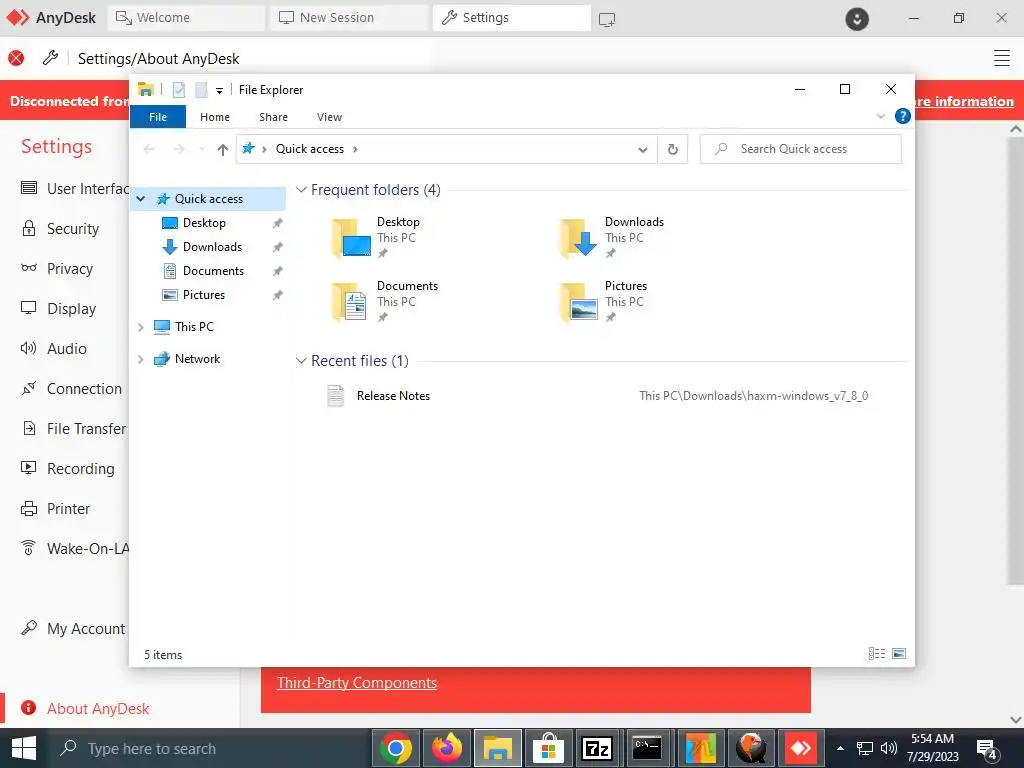Click the File Explorer help icon

click(903, 116)
